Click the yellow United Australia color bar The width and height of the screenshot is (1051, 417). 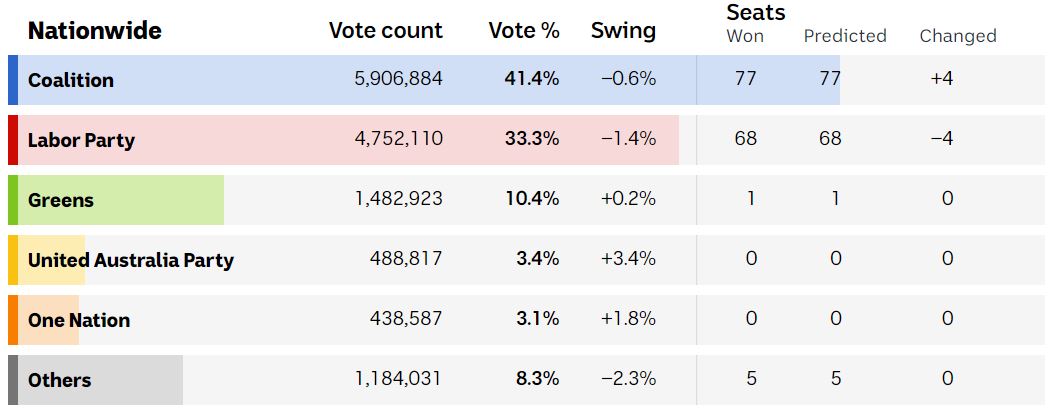click(x=12, y=260)
